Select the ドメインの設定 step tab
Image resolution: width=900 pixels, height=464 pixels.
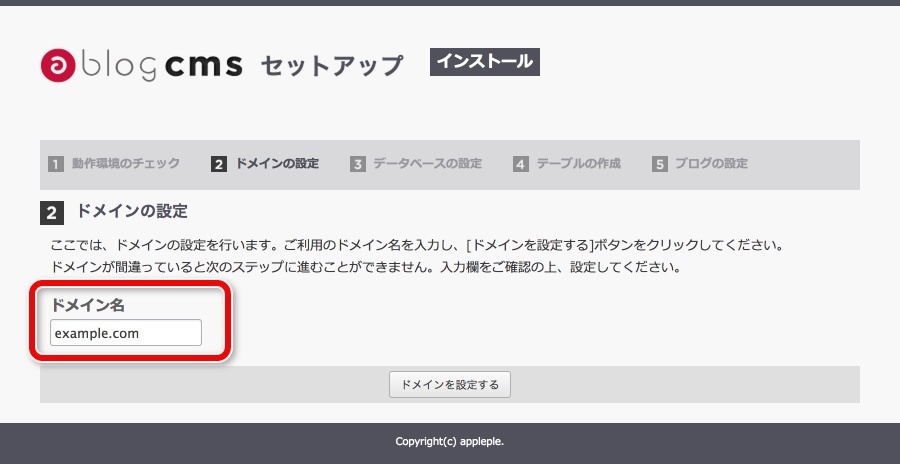[x=277, y=164]
